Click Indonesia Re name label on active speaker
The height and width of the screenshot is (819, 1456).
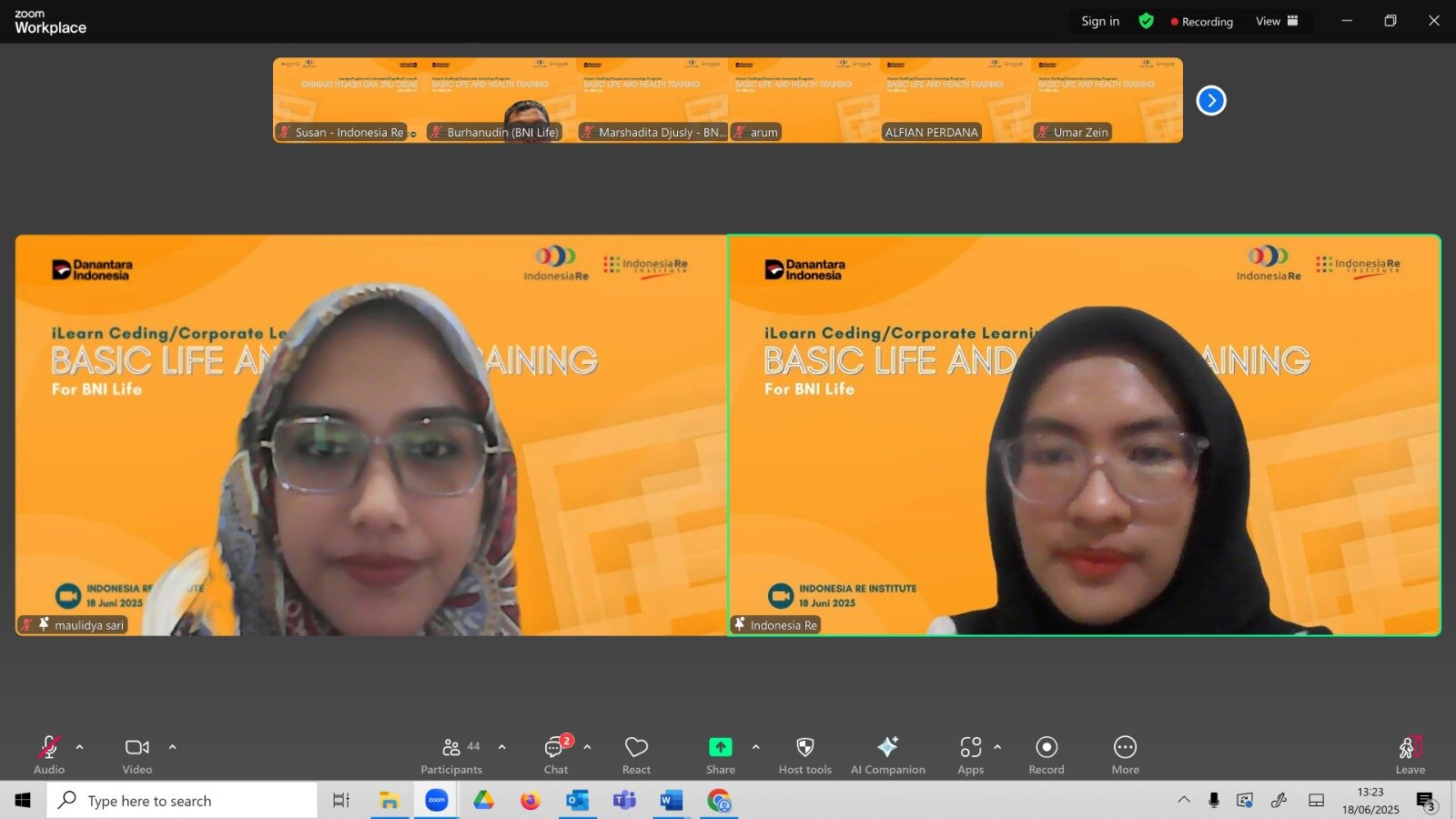coord(784,625)
